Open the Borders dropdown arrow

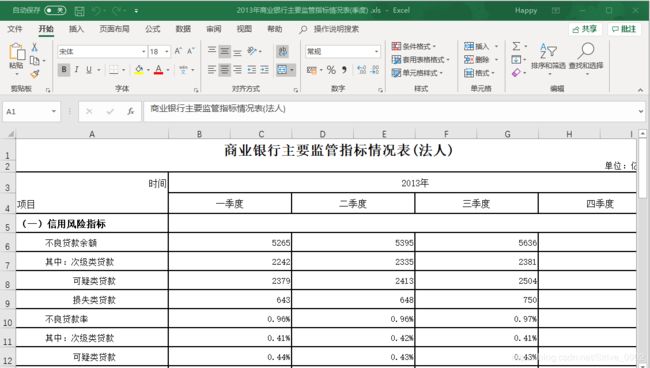click(124, 70)
